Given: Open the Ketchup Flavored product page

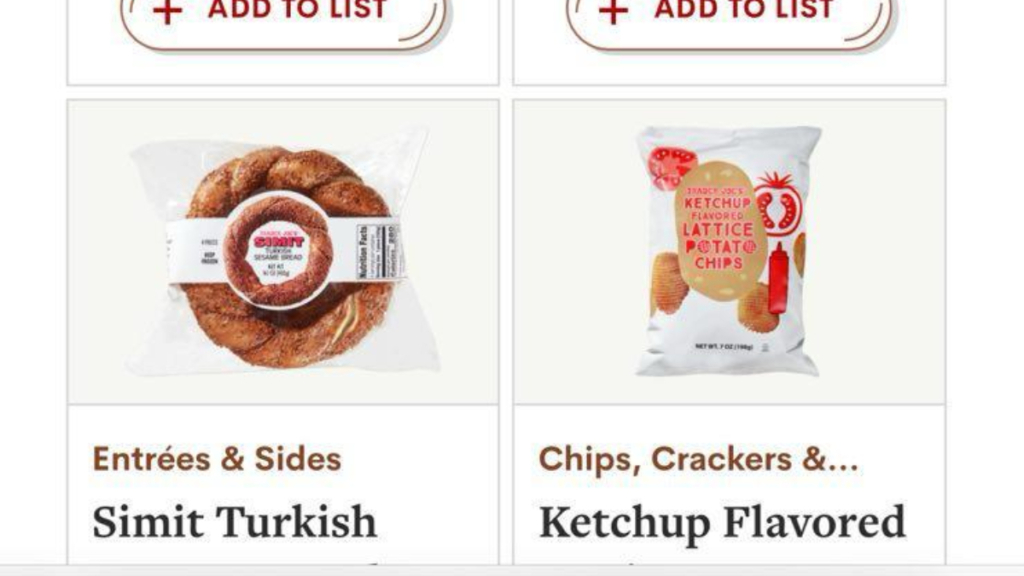Looking at the screenshot, I should [x=722, y=522].
